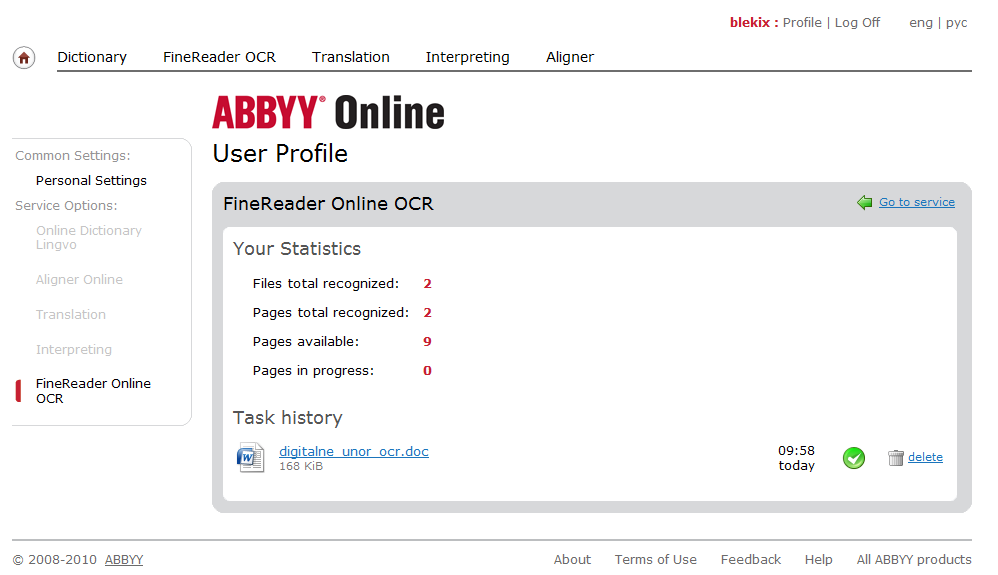Click the Pages total recognized label
This screenshot has height=575, width=998.
click(331, 313)
